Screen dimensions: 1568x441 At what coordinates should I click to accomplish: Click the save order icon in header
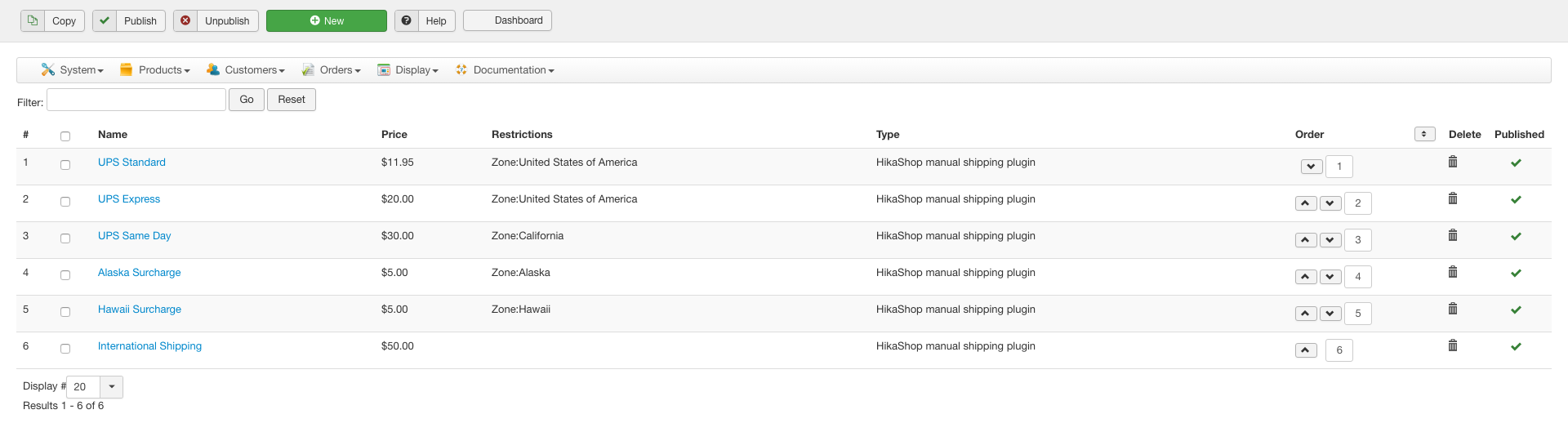1424,134
